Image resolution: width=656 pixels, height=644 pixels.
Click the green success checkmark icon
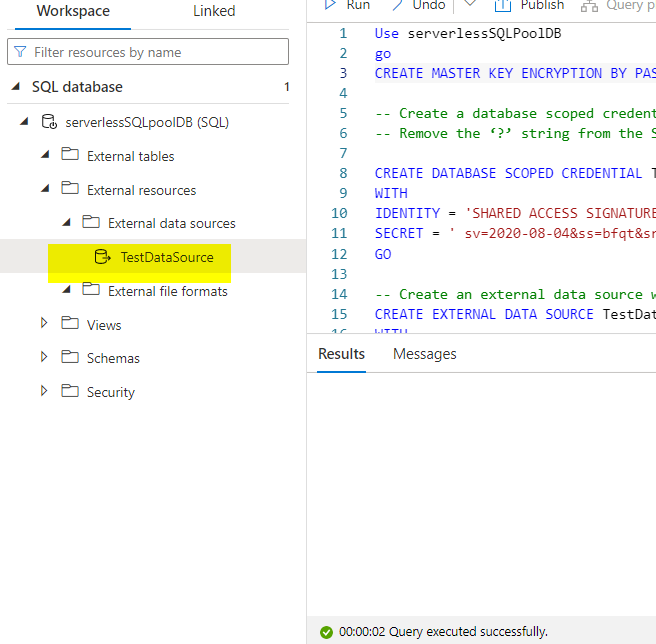(x=326, y=632)
